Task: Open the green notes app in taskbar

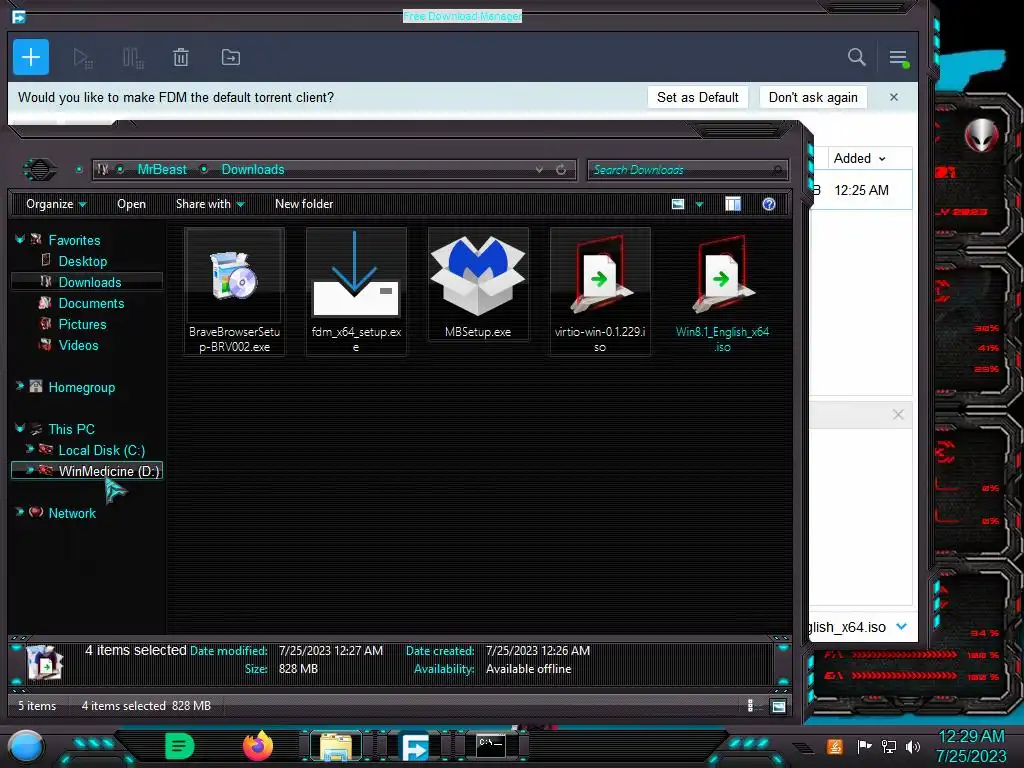Action: (x=180, y=746)
